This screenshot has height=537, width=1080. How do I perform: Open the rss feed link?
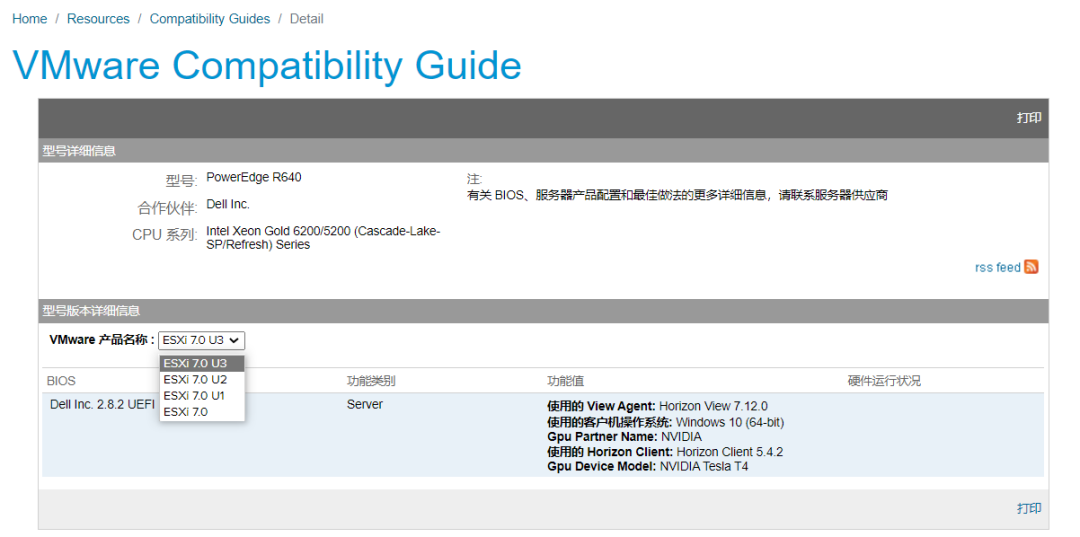[x=997, y=268]
